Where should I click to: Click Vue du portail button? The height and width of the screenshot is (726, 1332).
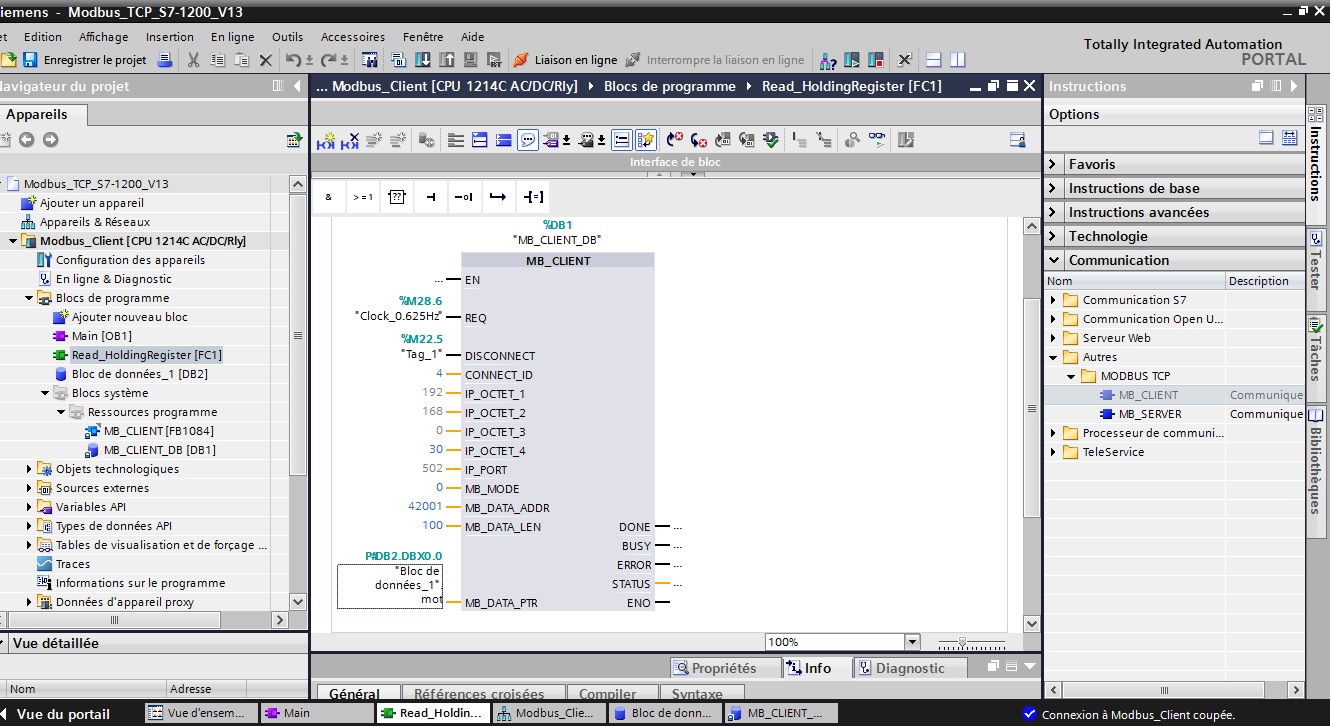(63, 714)
